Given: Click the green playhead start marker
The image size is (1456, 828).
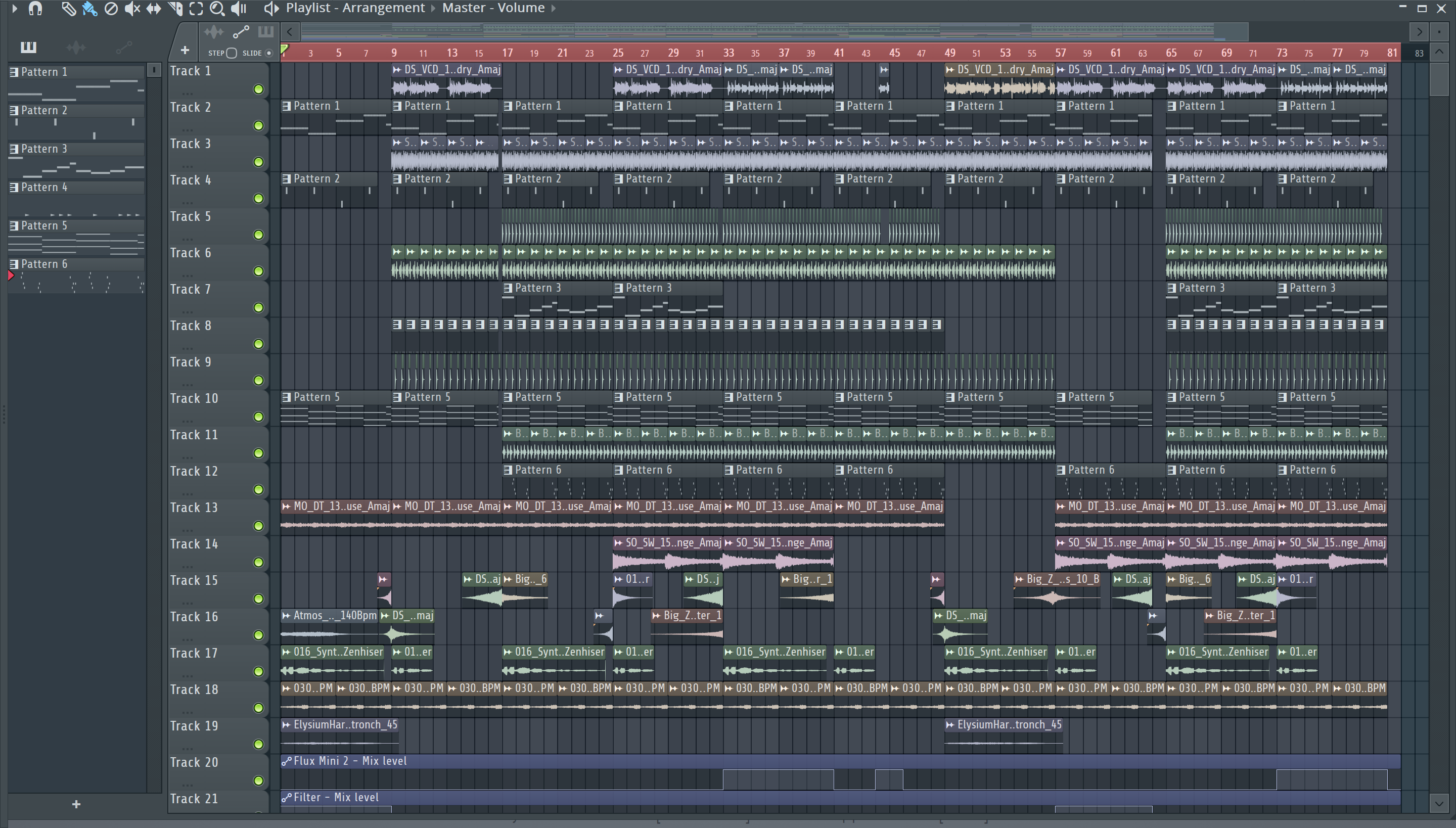Looking at the screenshot, I should (x=284, y=50).
